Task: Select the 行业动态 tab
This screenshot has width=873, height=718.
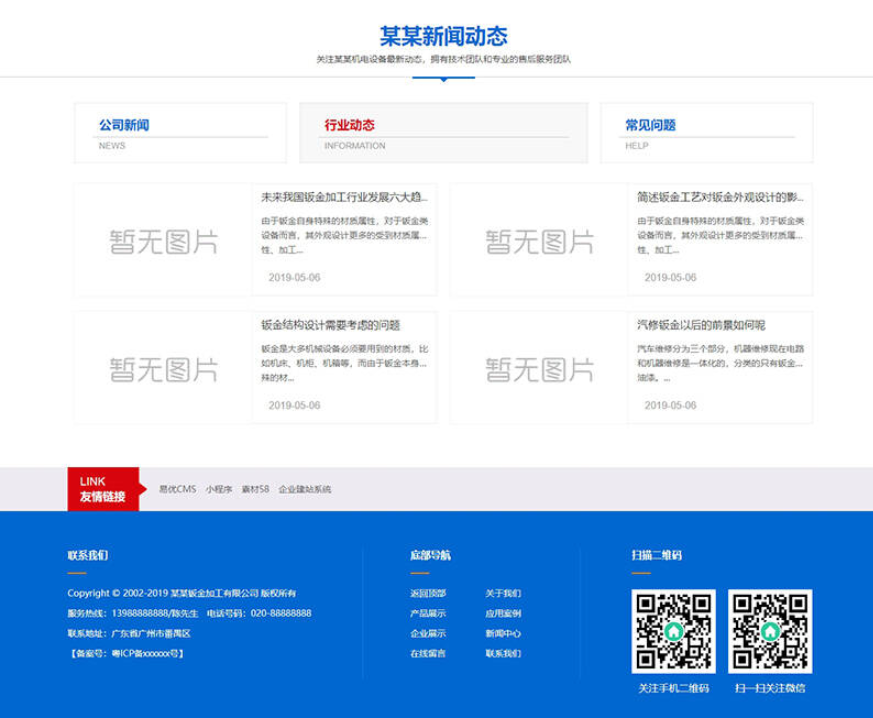Action: [350, 126]
